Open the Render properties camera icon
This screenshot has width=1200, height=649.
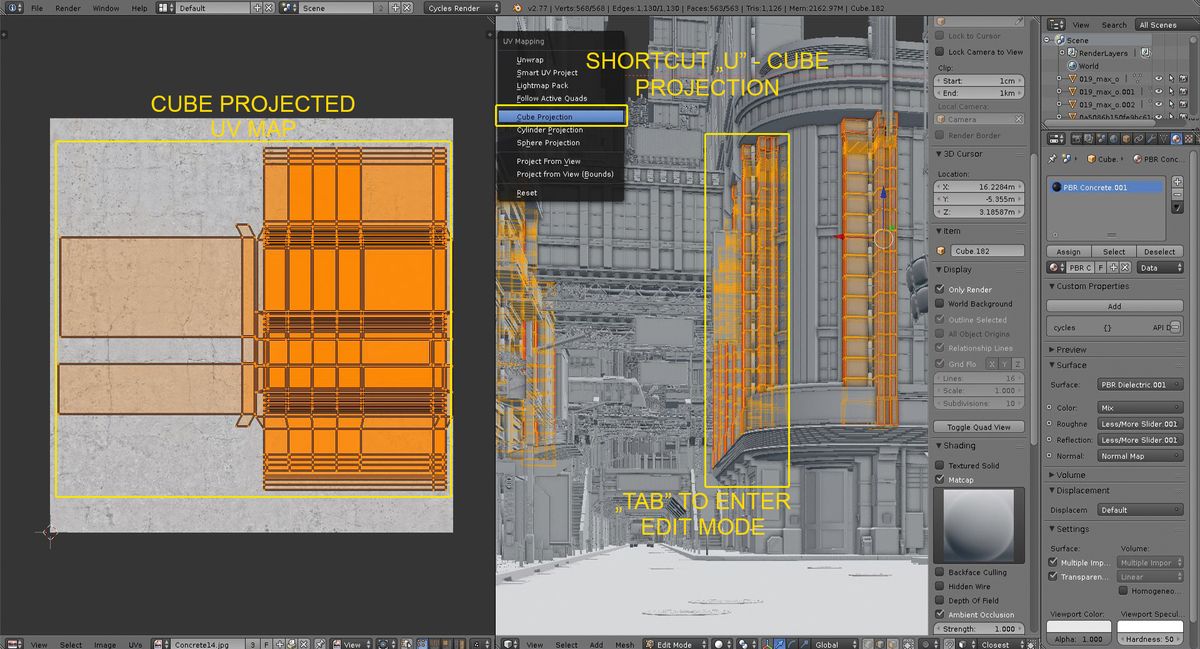pyautogui.click(x=1078, y=139)
